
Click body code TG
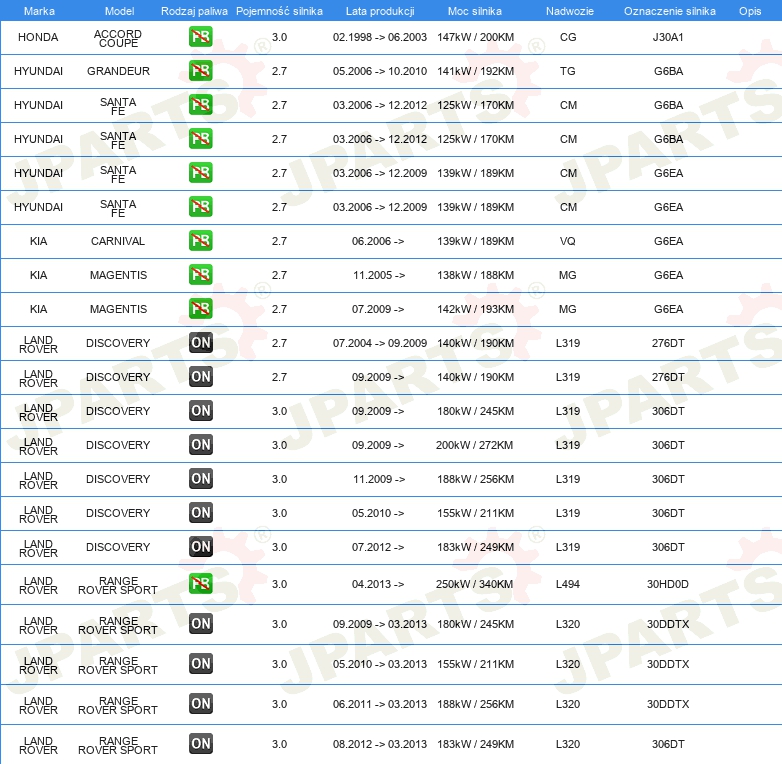568,71
